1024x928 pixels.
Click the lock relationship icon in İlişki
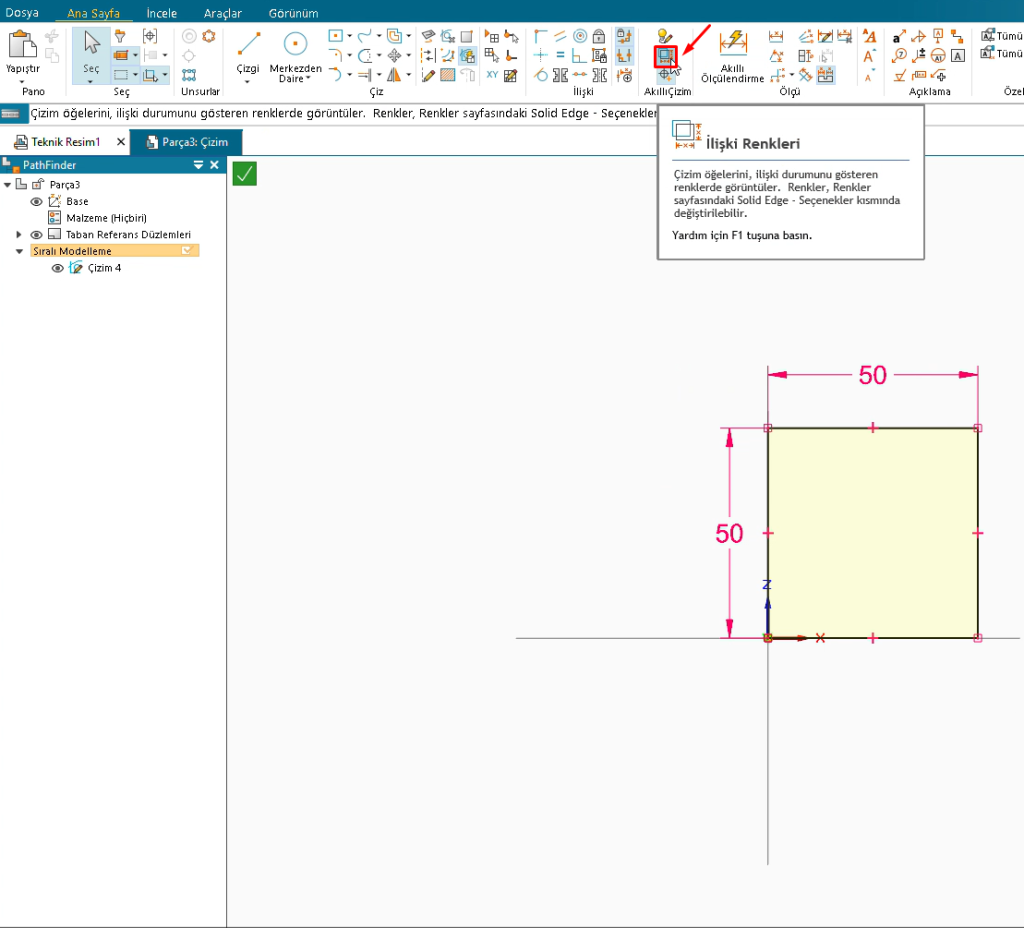pyautogui.click(x=599, y=36)
